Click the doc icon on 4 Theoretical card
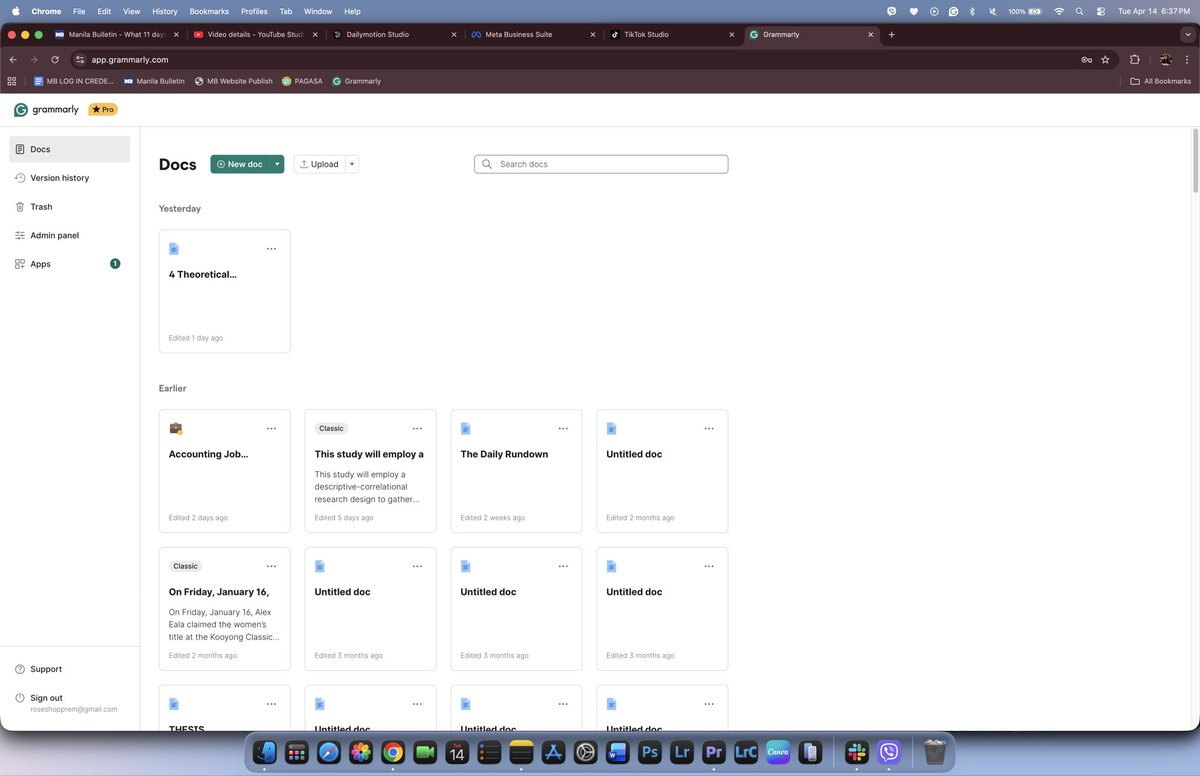The height and width of the screenshot is (776, 1200). point(174,249)
